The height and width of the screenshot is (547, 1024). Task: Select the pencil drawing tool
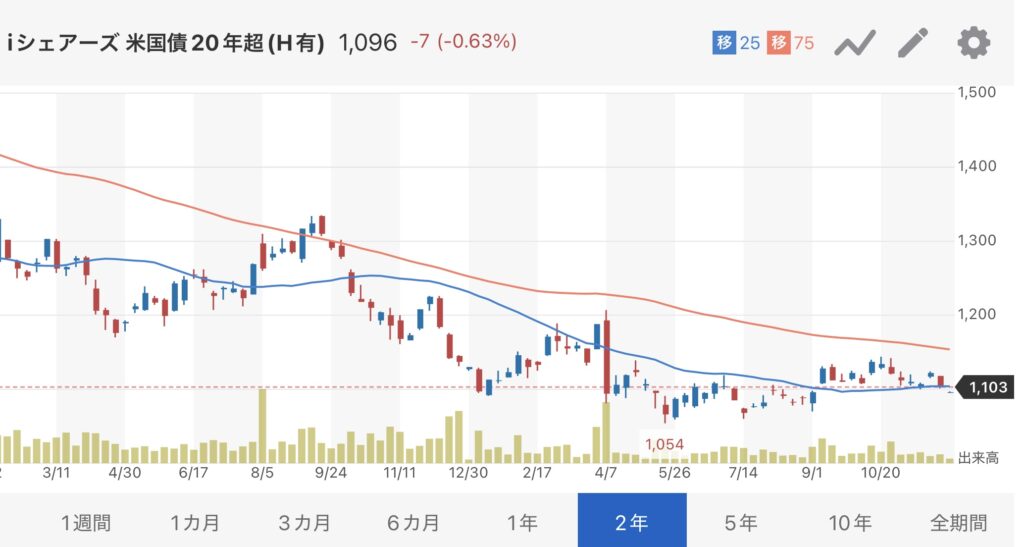click(x=913, y=43)
